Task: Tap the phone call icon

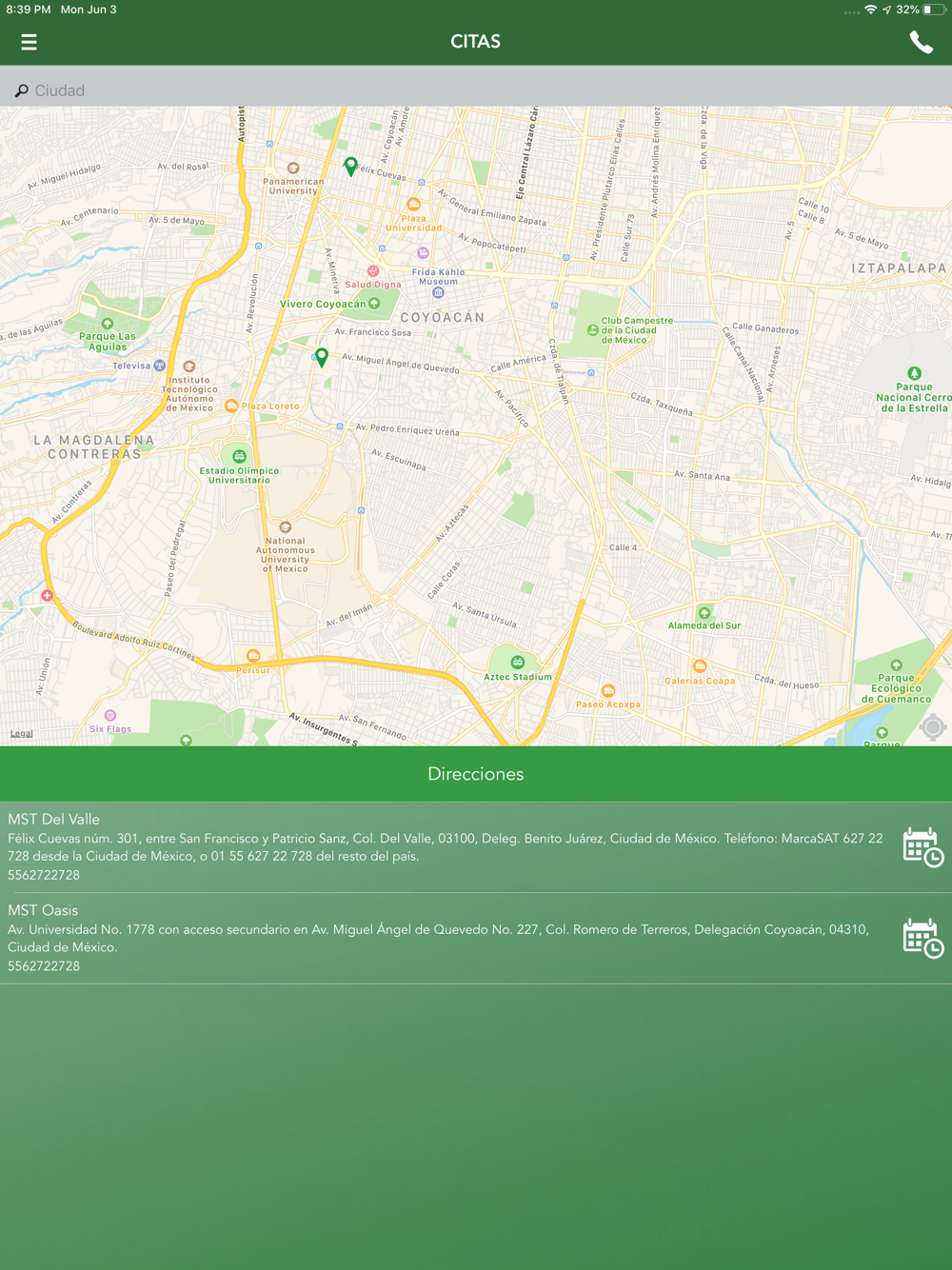Action: (921, 42)
